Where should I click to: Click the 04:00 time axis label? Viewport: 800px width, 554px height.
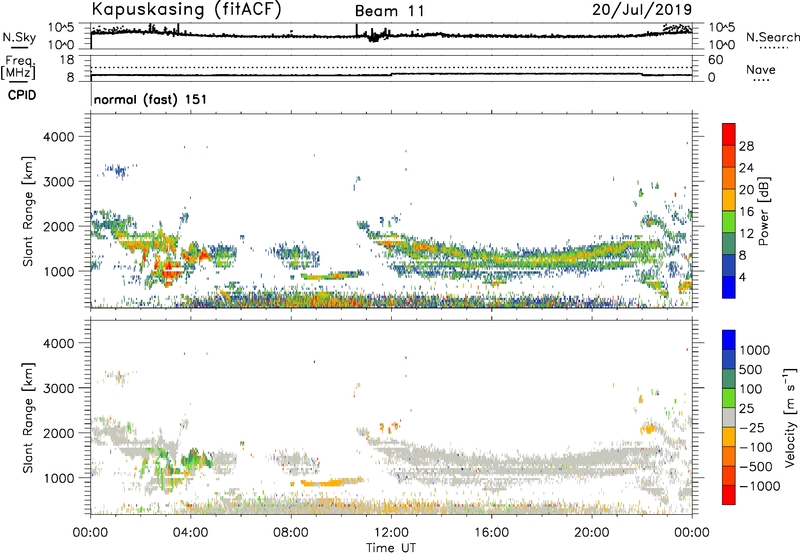pos(190,533)
